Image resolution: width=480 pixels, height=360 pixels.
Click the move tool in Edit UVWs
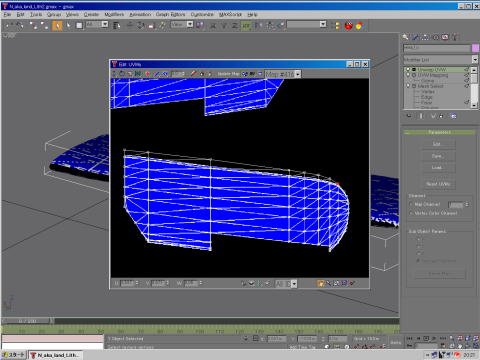[x=114, y=74]
